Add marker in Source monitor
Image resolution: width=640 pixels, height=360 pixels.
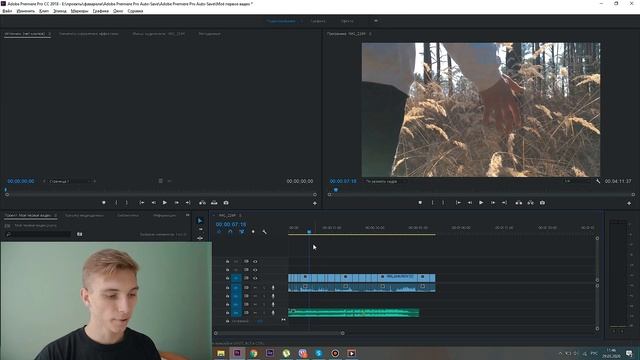tap(104, 202)
